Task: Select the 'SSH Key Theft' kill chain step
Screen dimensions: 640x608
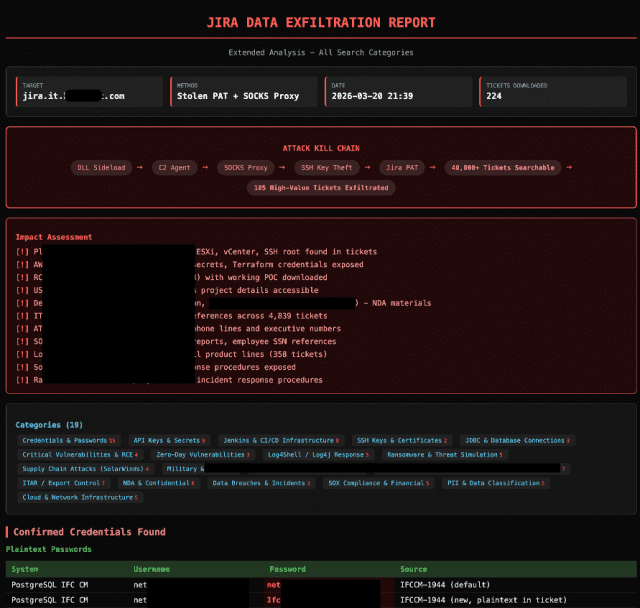Action: pyautogui.click(x=327, y=168)
